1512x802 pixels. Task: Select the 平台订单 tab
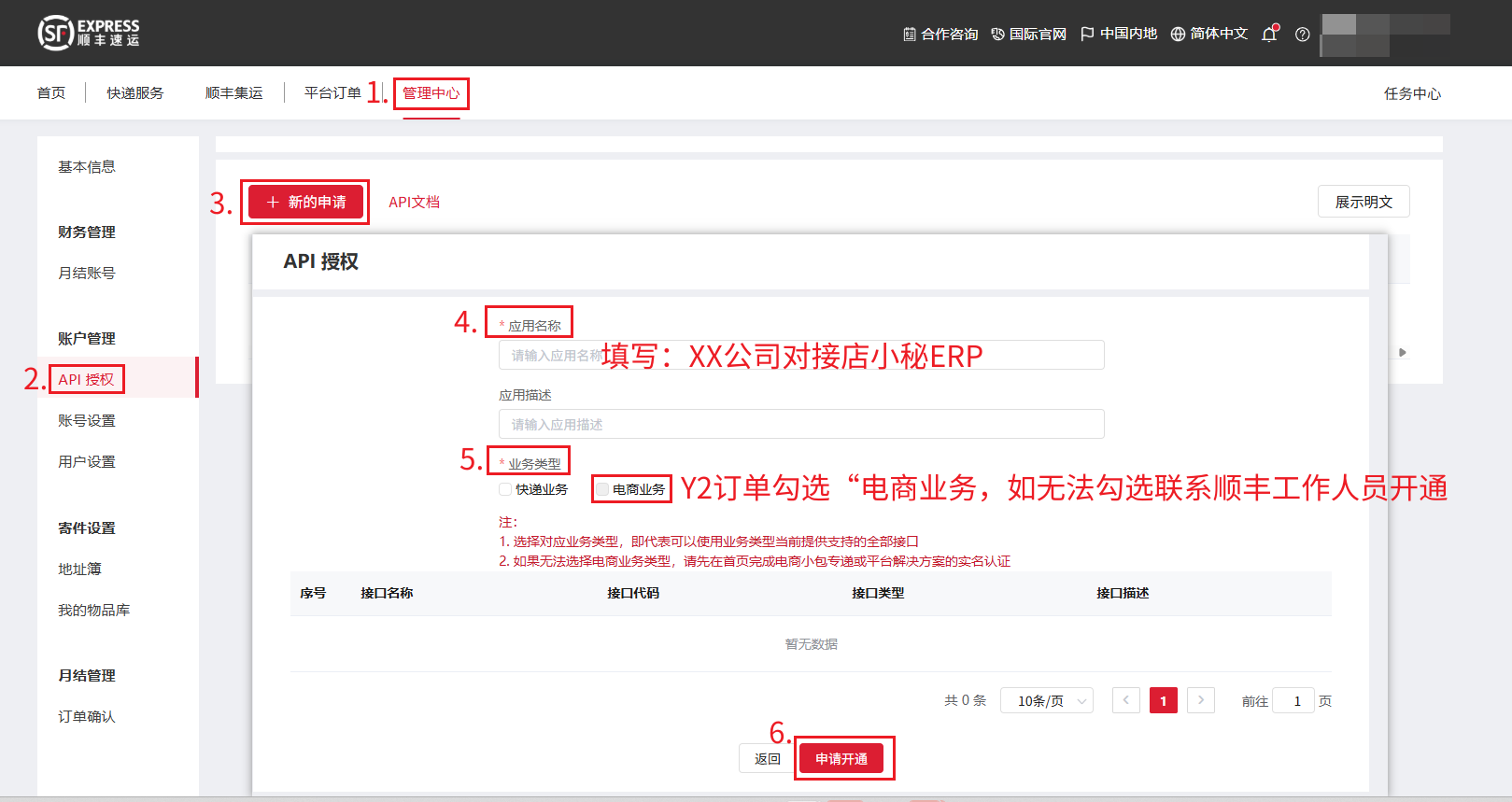coord(332,93)
